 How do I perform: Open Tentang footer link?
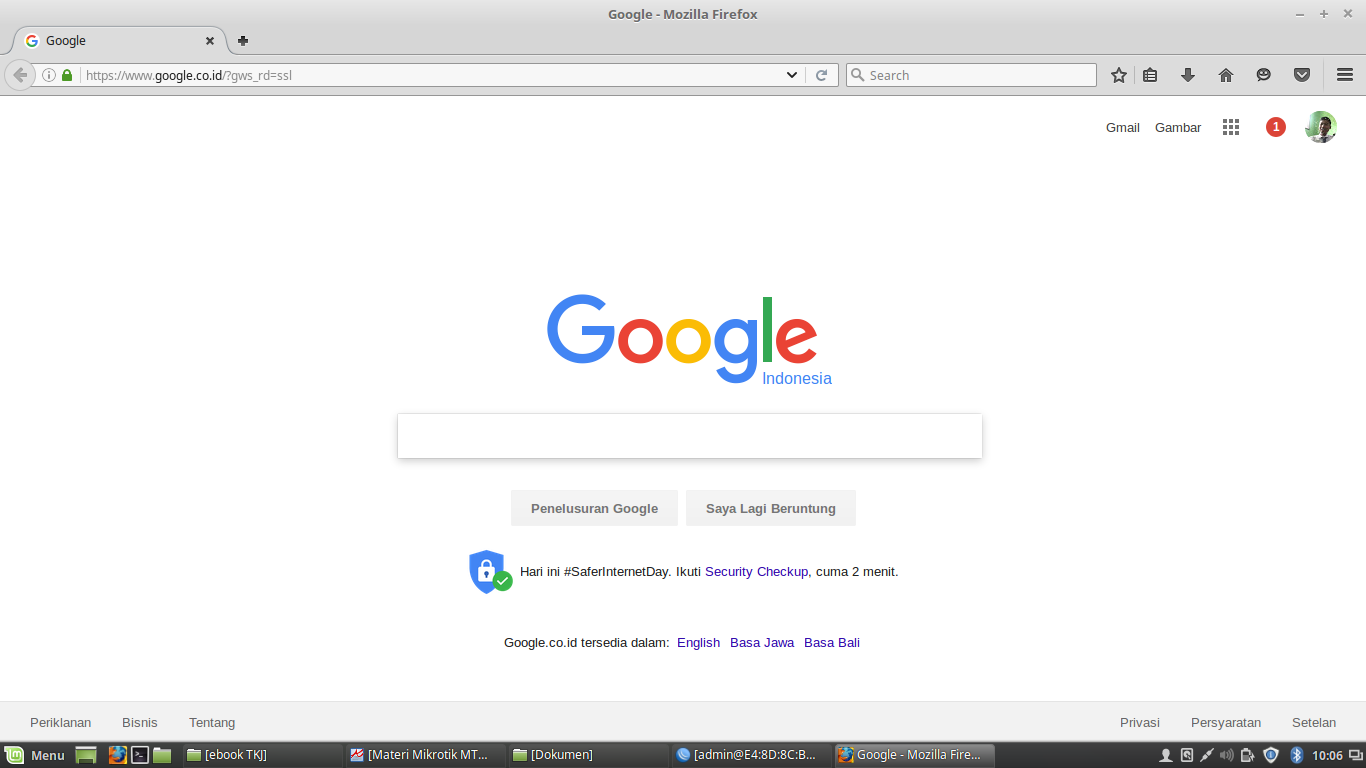212,722
